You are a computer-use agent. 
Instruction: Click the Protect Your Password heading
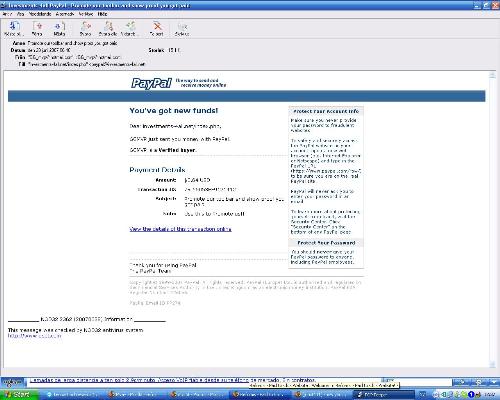(x=326, y=243)
